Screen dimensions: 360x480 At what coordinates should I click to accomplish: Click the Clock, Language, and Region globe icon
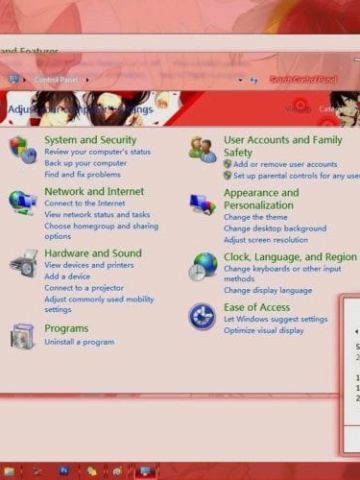tap(203, 267)
